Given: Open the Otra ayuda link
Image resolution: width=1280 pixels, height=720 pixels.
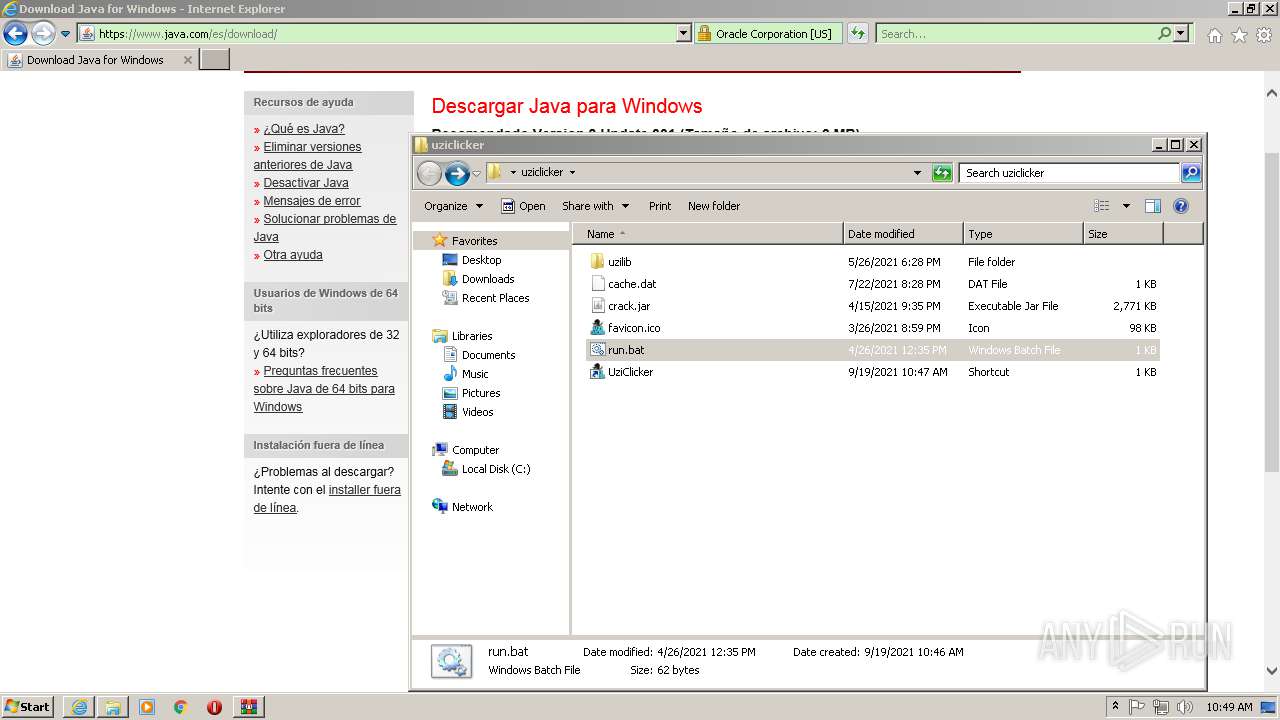Looking at the screenshot, I should (293, 255).
